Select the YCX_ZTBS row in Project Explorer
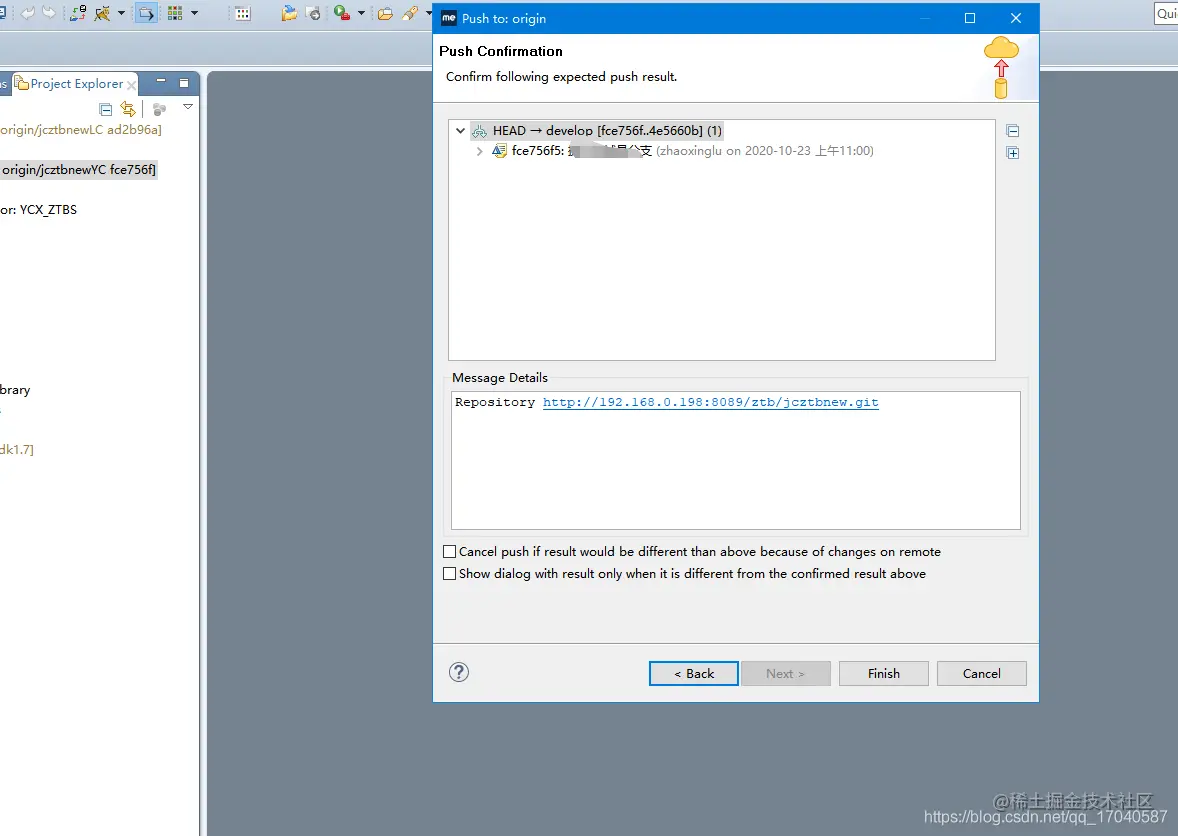Image resolution: width=1178 pixels, height=836 pixels. tap(38, 210)
